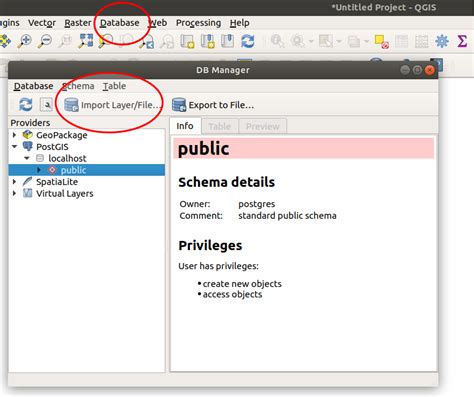Open QGIS Raster menu
Viewport: 474px width, 397px height.
pos(78,23)
